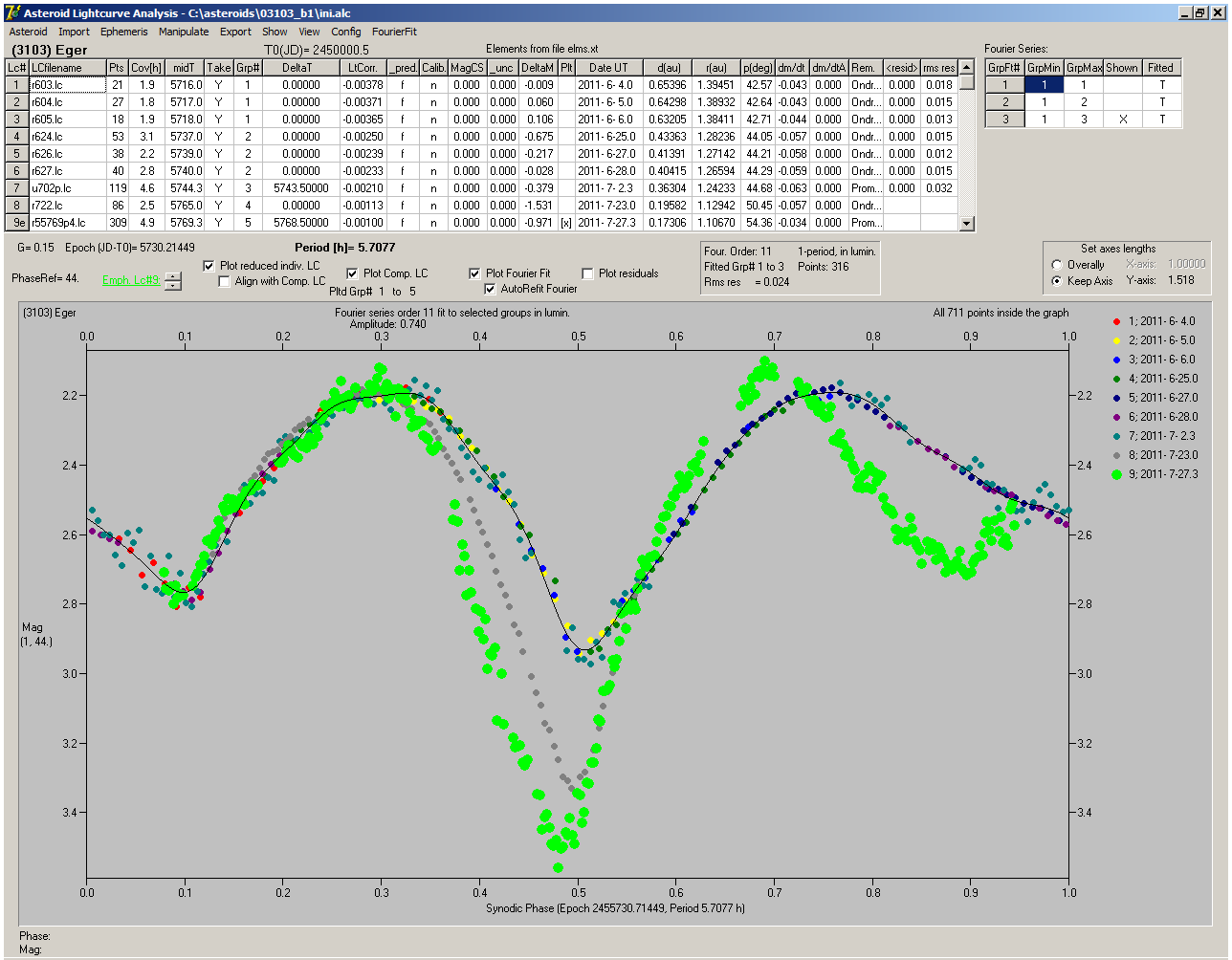1232x960 pixels.
Task: Select the Overally axes radio button
Action: pyautogui.click(x=1057, y=265)
